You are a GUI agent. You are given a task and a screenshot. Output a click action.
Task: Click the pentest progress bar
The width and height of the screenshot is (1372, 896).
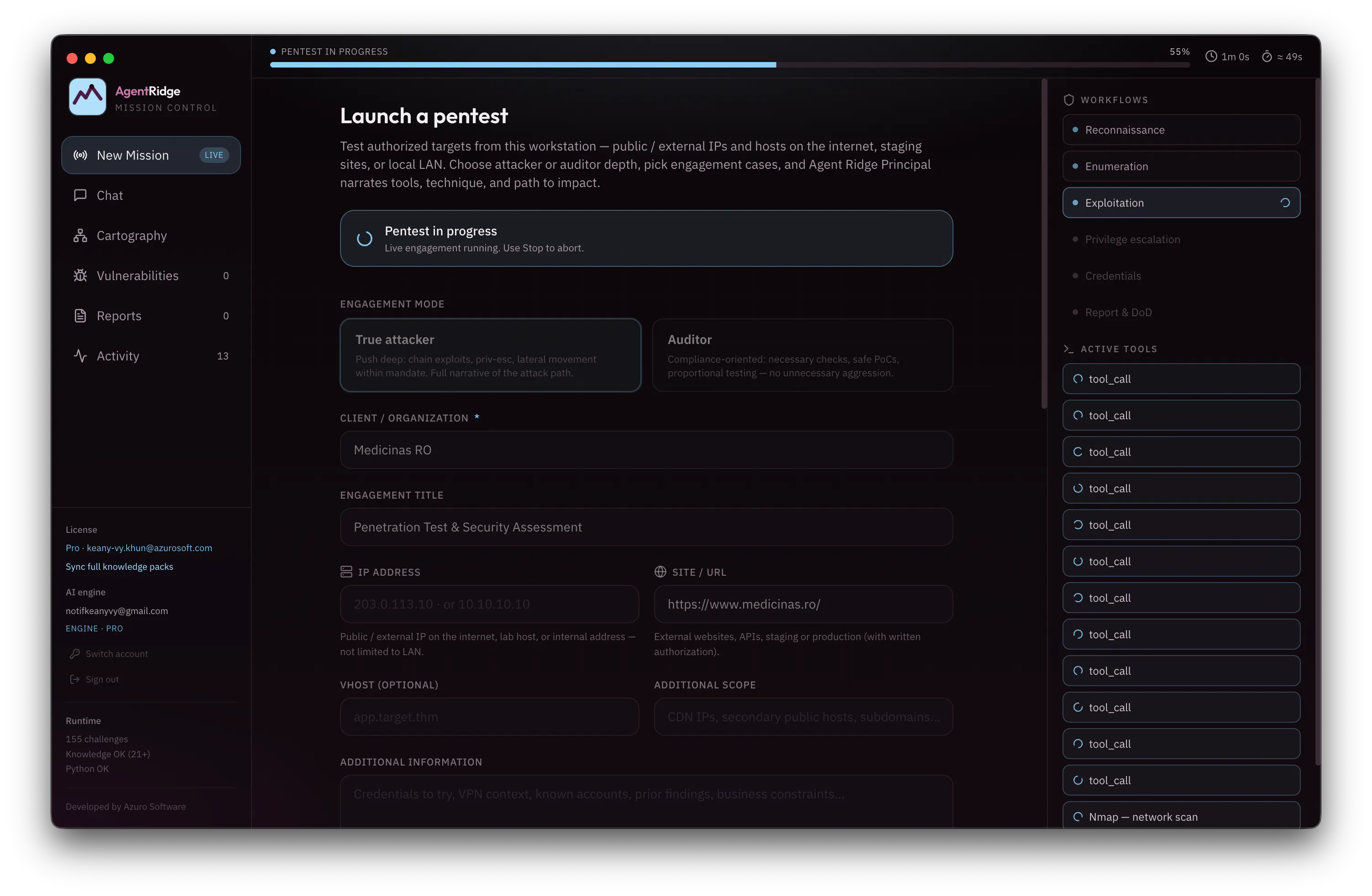730,65
